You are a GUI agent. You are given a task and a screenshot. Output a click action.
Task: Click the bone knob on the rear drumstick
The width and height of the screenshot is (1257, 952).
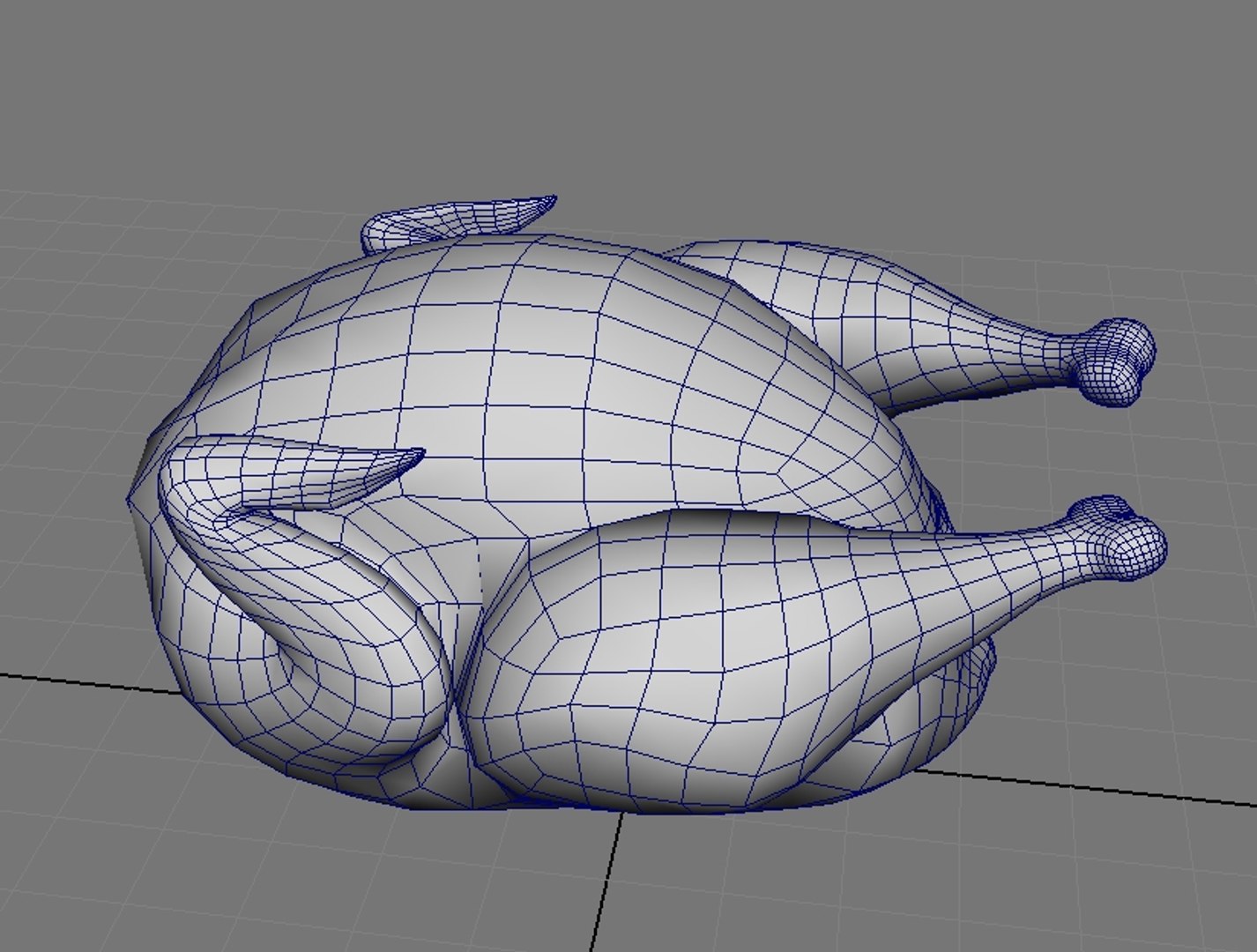1112,361
